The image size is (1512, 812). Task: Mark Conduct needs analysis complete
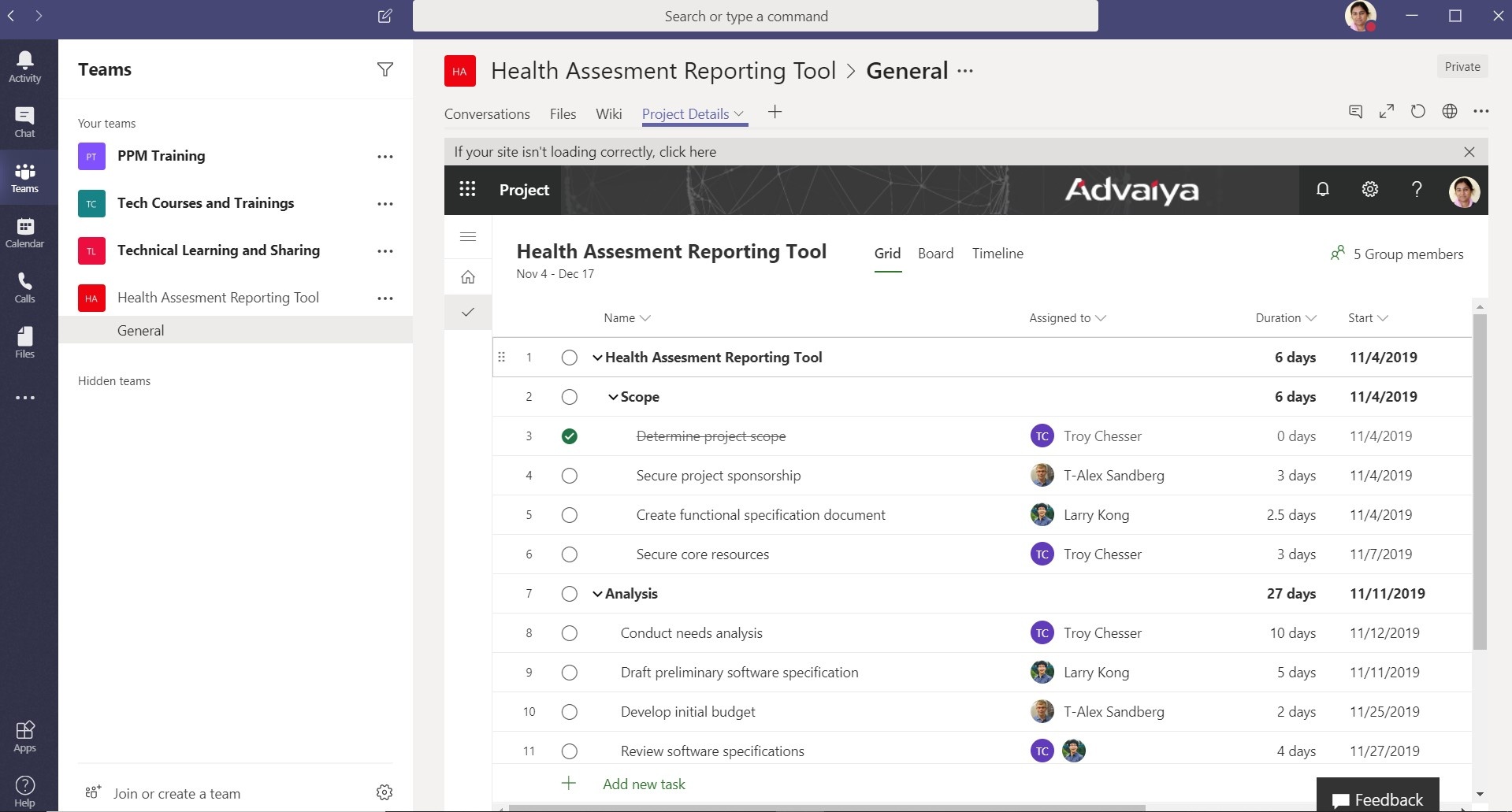[570, 633]
